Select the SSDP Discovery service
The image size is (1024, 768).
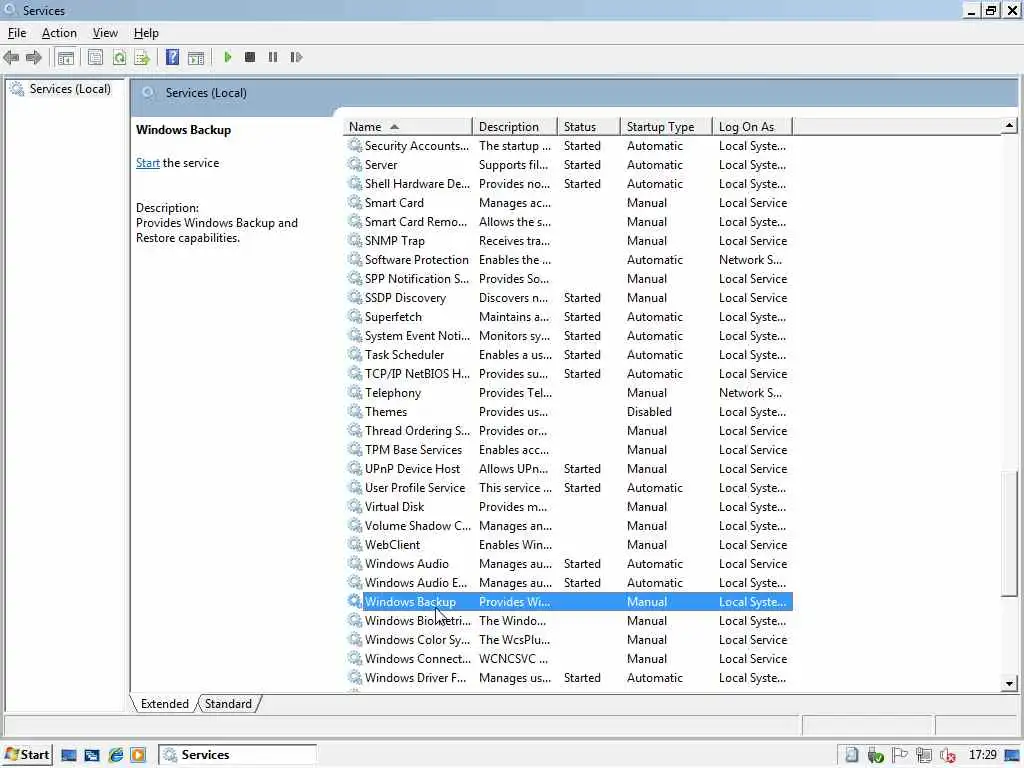[x=569, y=298]
